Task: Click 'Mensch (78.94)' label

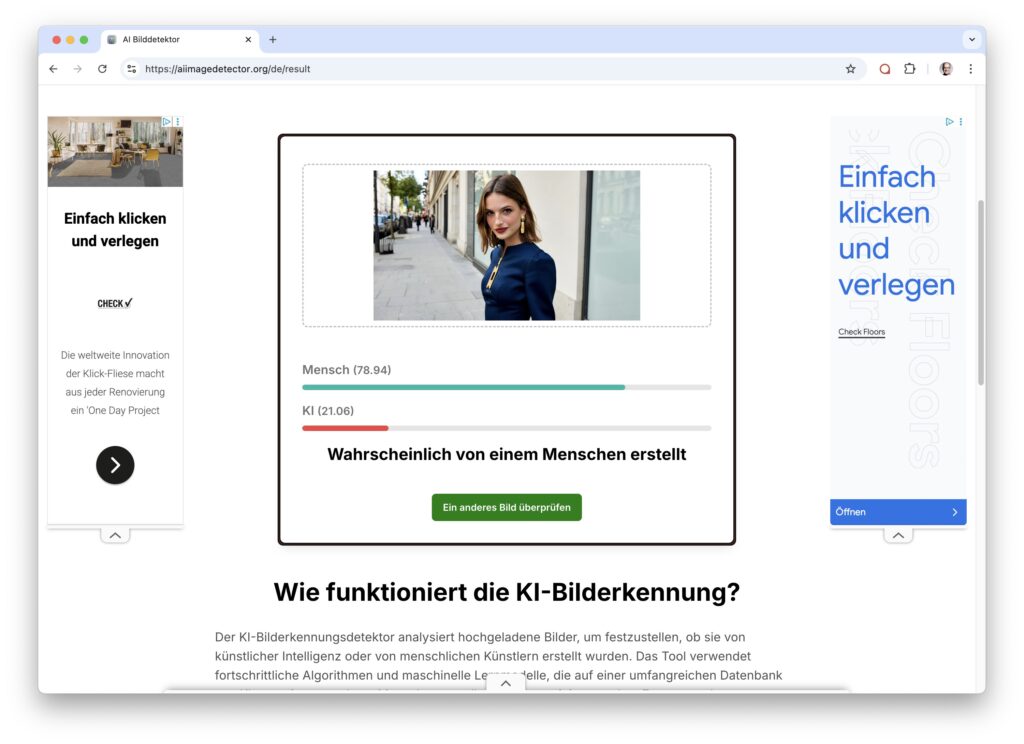Action: 346,370
